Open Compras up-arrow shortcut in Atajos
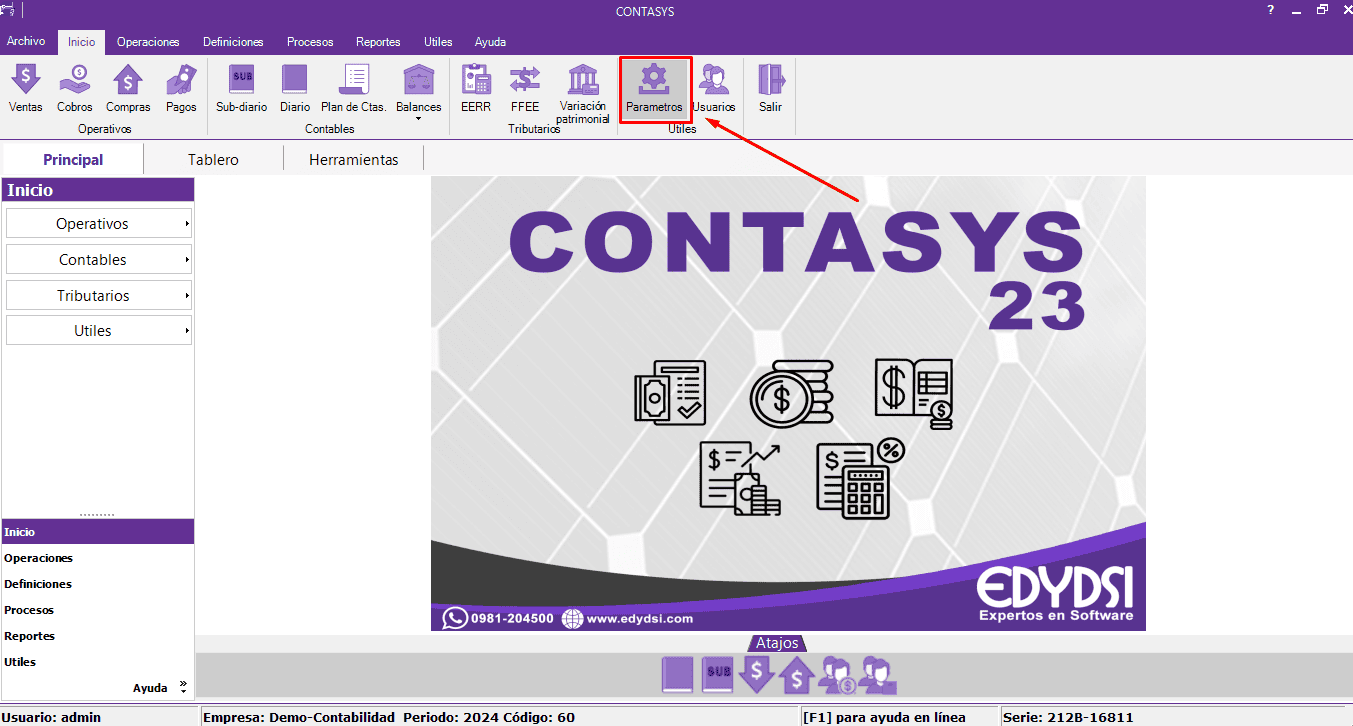The image size is (1353, 726). click(x=796, y=675)
